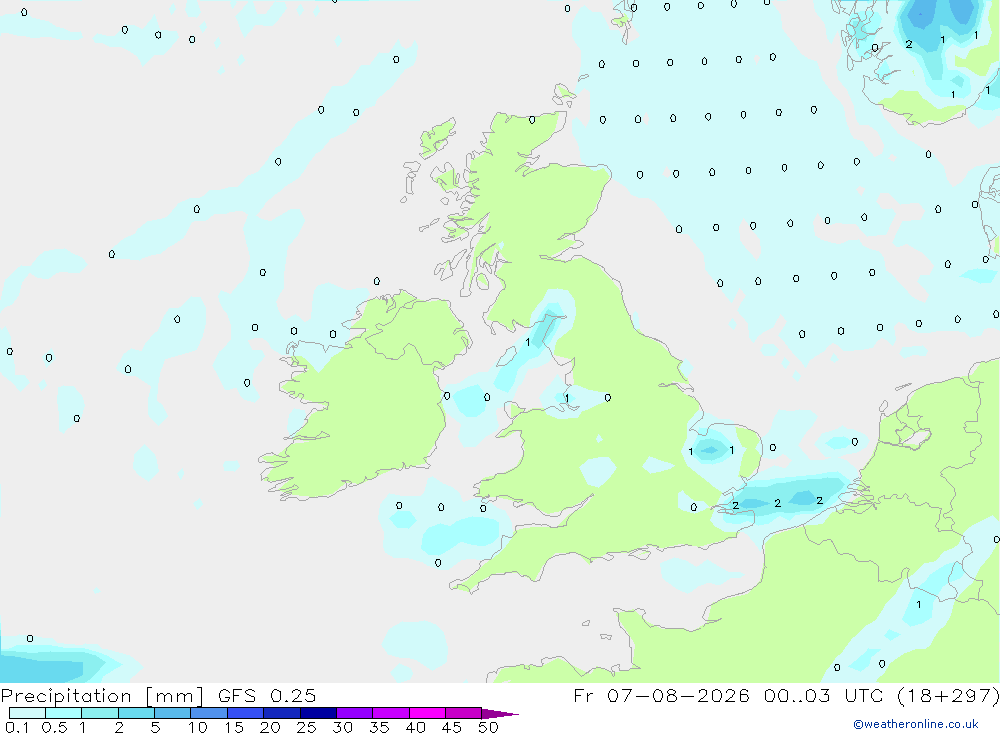
Task: Click the 10–15 mm legend swatch
Action: coord(209,713)
